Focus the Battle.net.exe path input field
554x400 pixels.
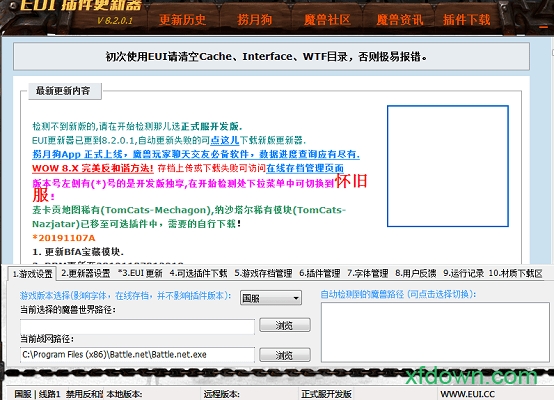tap(137, 355)
